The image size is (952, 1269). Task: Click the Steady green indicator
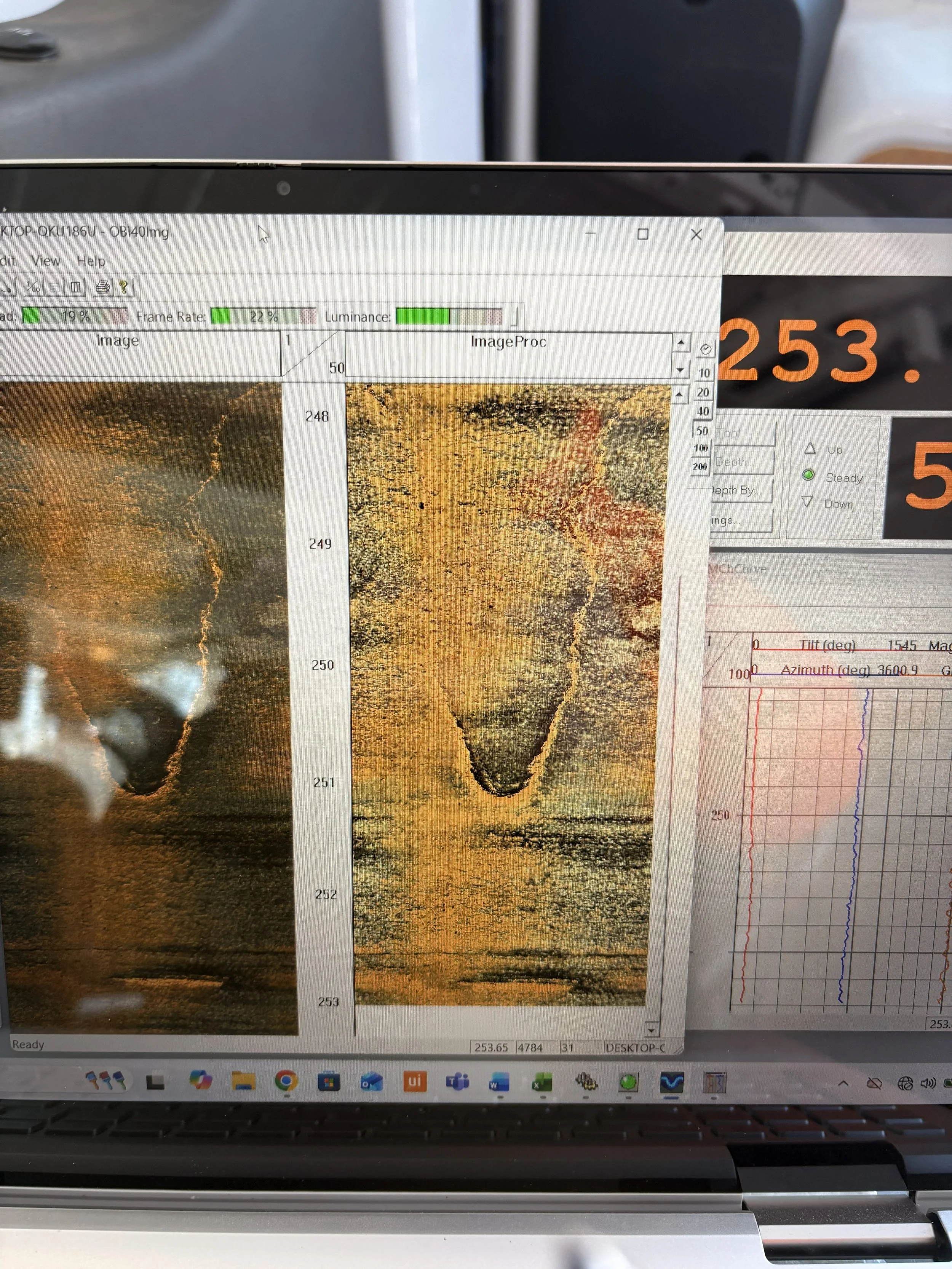pos(808,475)
